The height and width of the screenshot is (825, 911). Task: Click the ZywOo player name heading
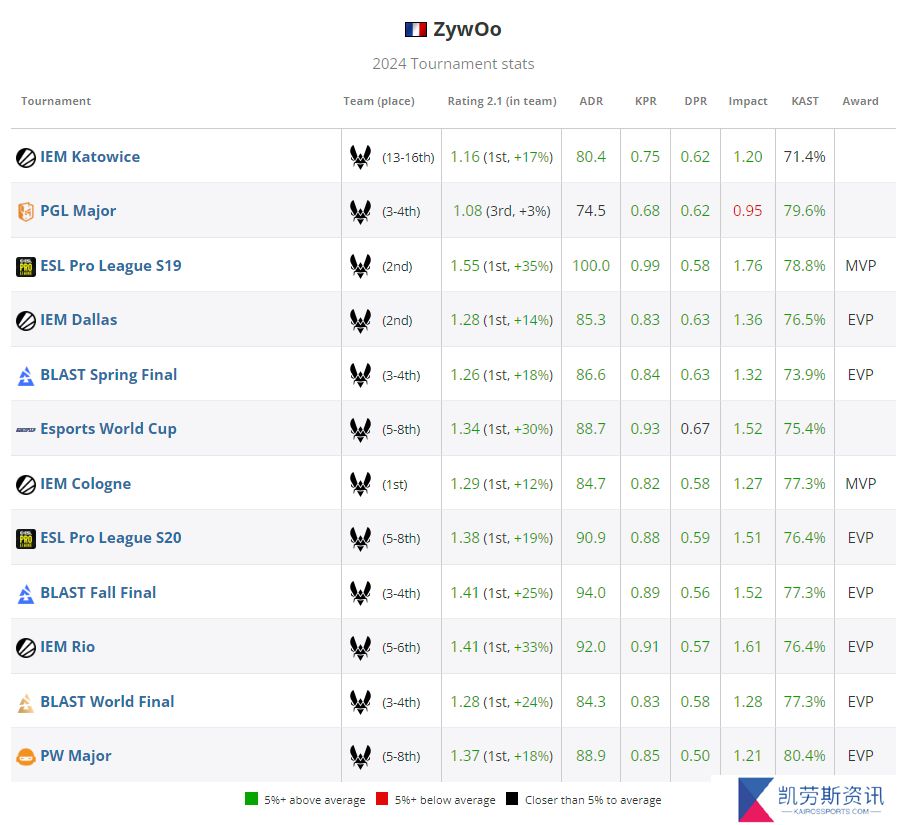point(467,29)
